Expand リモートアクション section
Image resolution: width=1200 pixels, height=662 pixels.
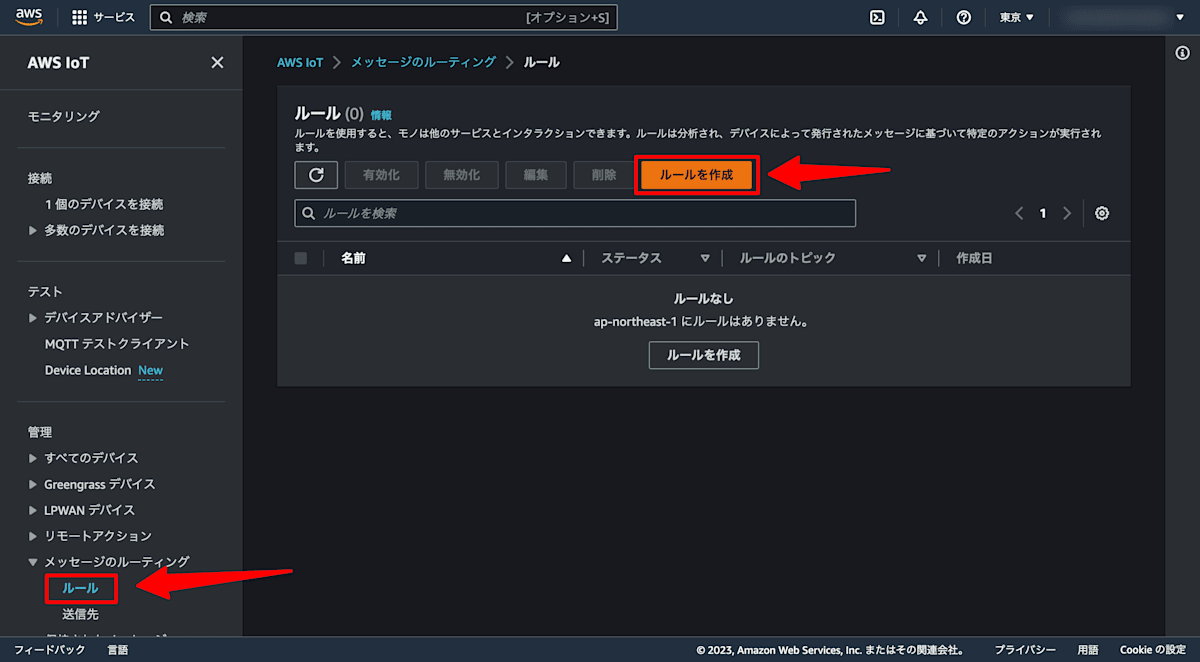point(33,536)
